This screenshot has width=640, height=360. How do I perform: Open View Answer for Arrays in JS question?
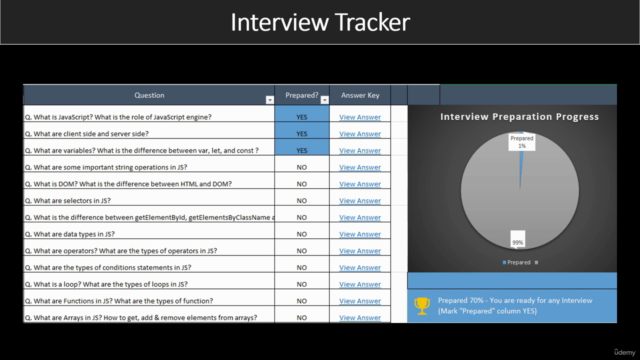click(360, 318)
